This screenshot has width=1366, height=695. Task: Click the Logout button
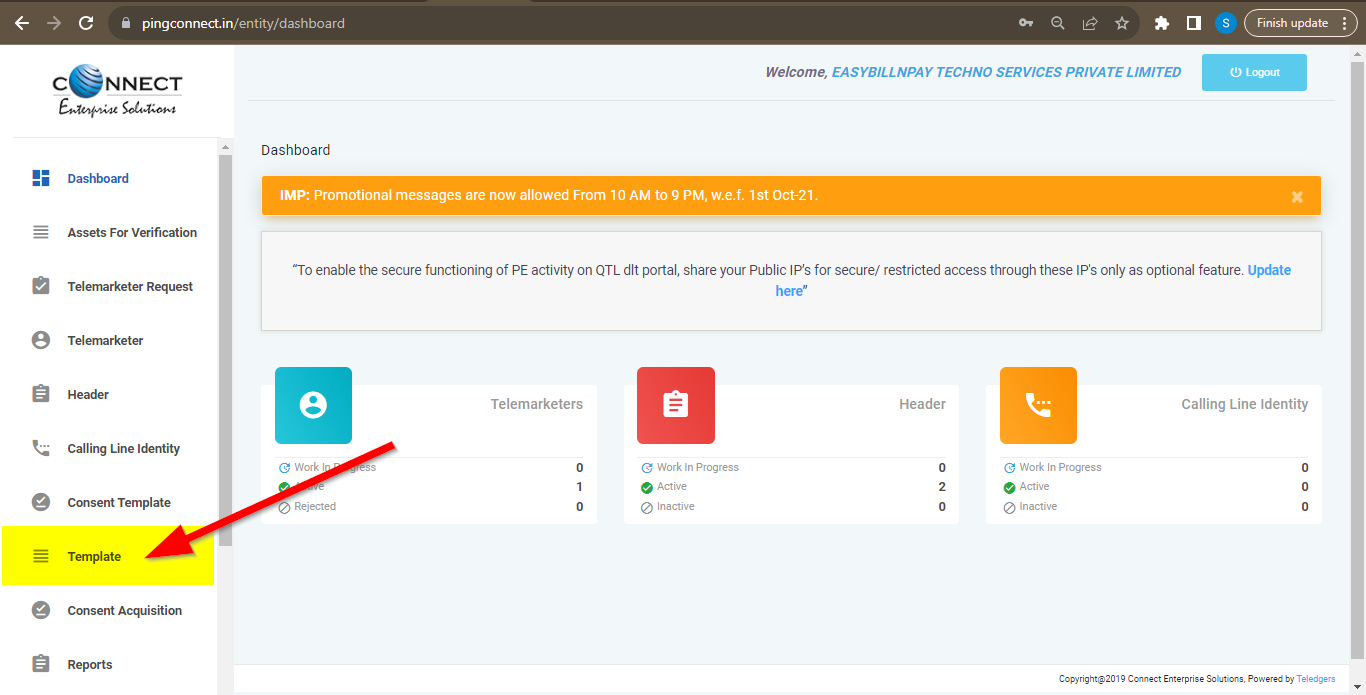[x=1254, y=72]
